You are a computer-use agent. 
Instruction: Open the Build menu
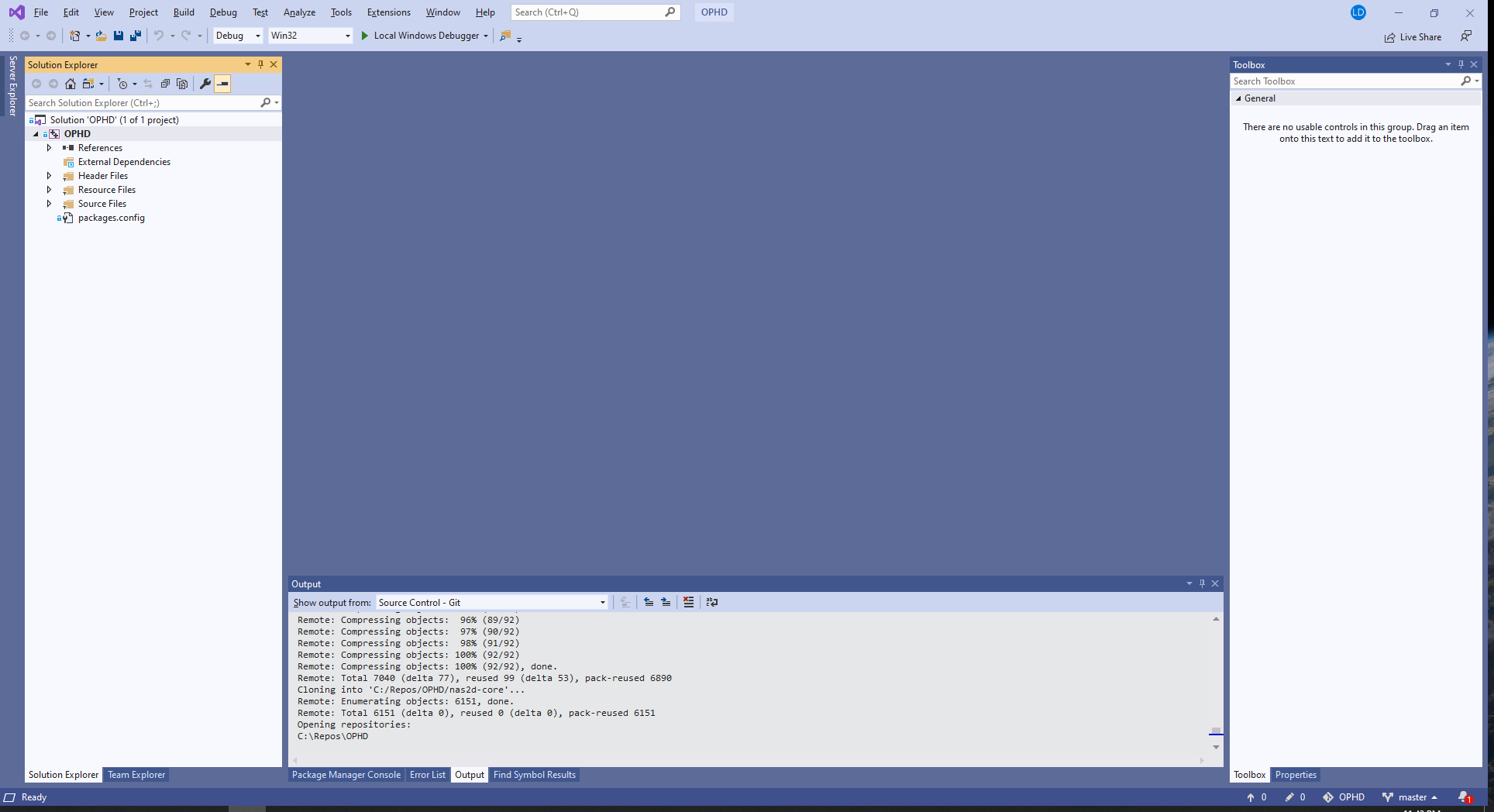(184, 12)
